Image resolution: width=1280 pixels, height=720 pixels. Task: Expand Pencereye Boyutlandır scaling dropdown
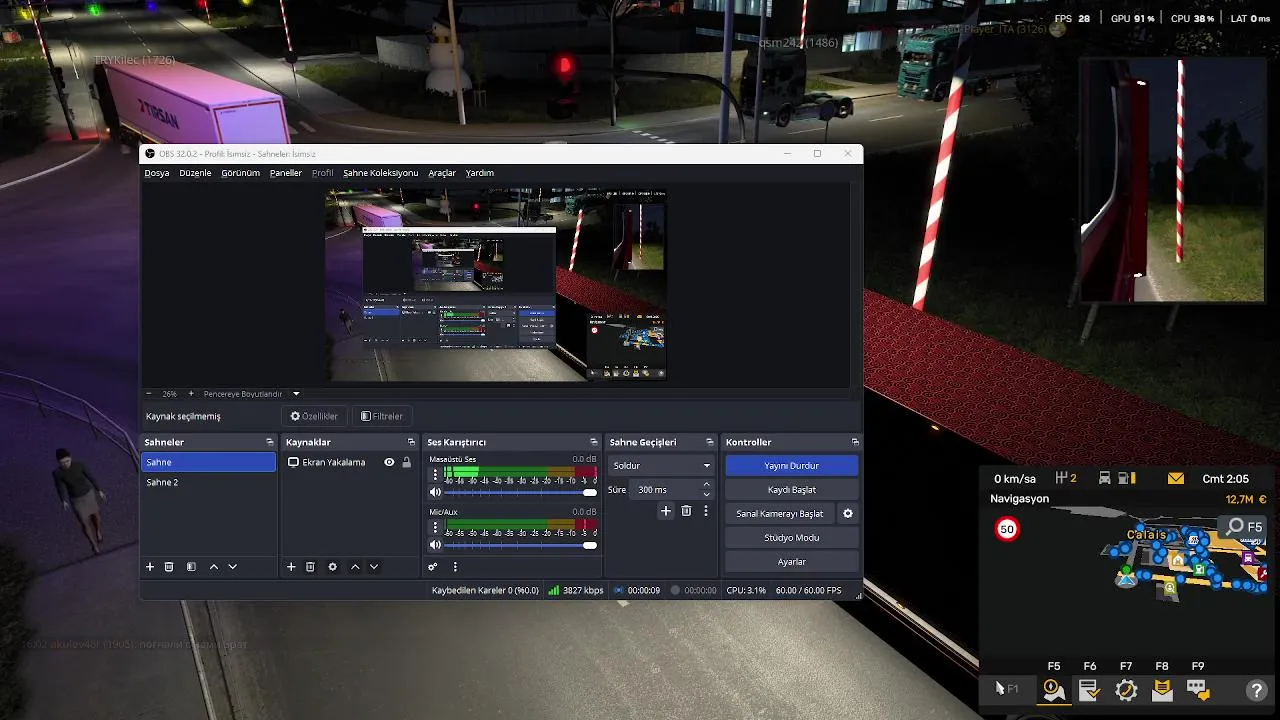pyautogui.click(x=296, y=394)
